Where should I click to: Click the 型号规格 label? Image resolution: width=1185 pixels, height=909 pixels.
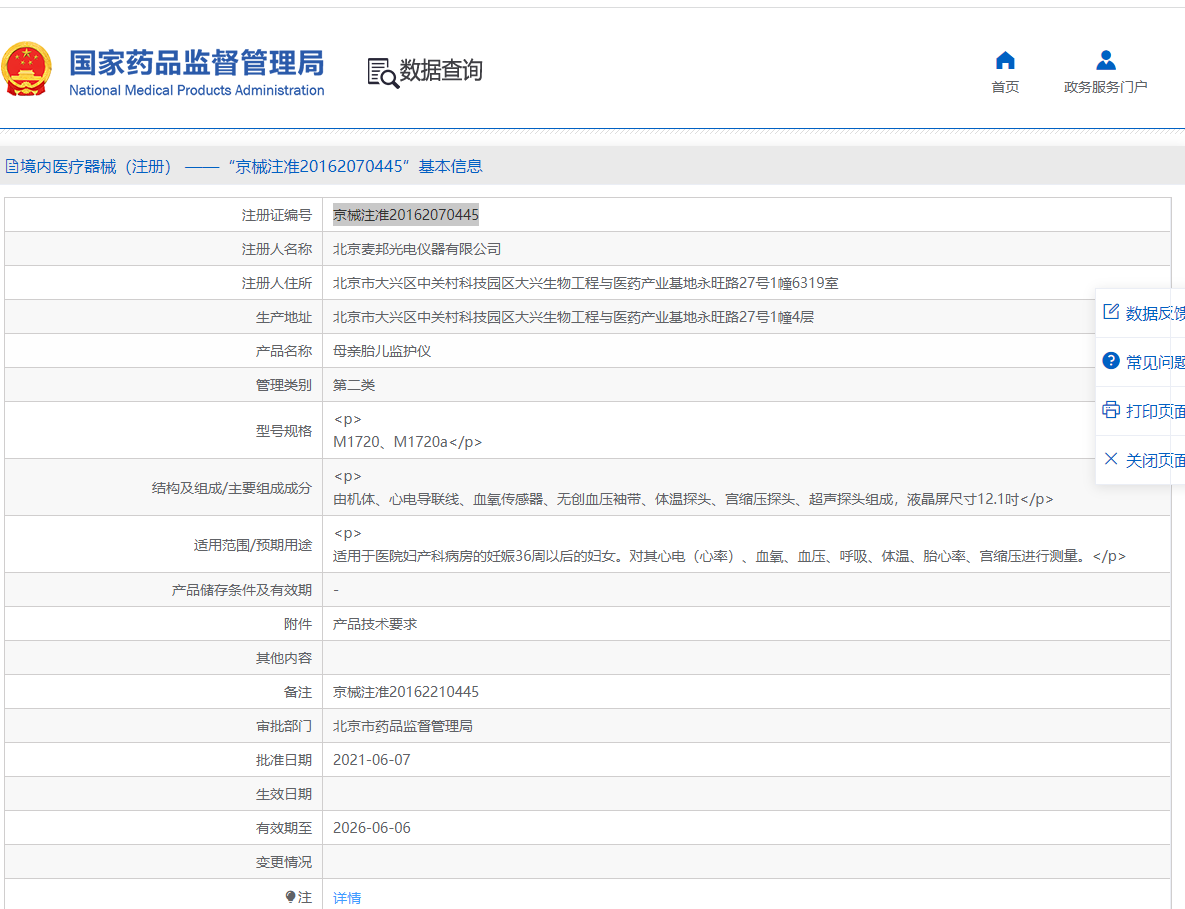pos(283,431)
